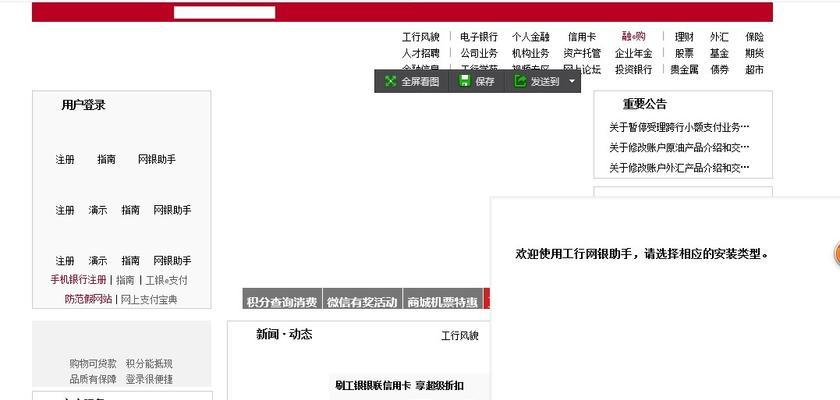The width and height of the screenshot is (840, 400).
Task: Open the 防范假网站 link
Action: [88, 299]
